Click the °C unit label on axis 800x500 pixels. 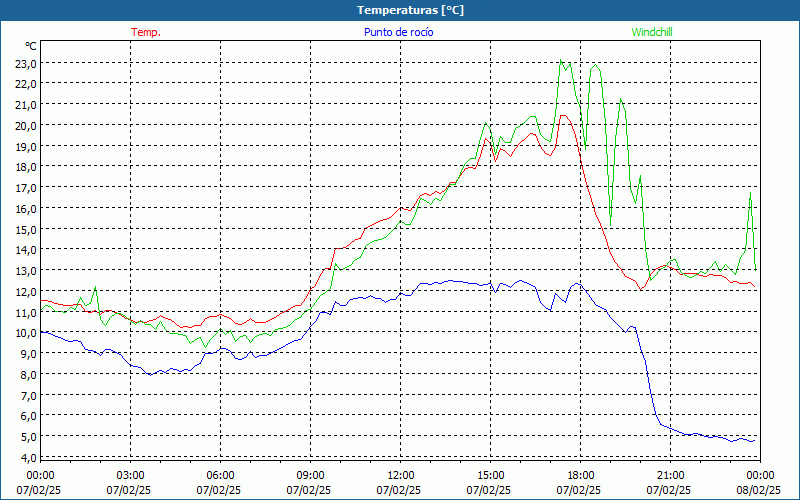31,46
